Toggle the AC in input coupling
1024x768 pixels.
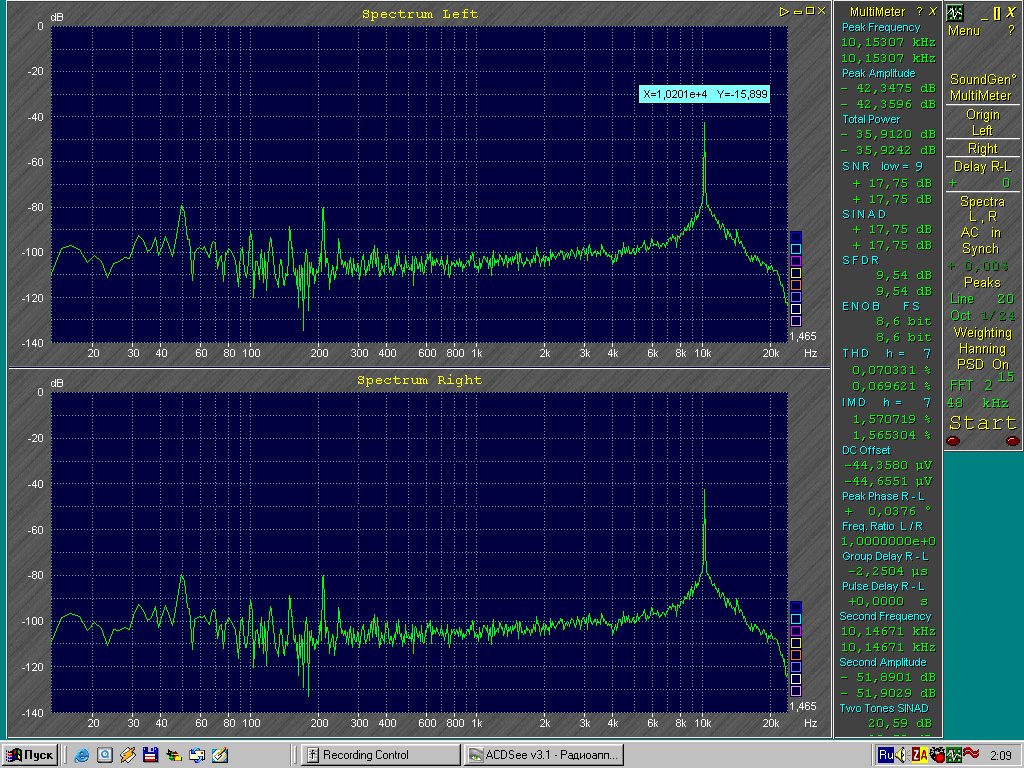[x=981, y=233]
